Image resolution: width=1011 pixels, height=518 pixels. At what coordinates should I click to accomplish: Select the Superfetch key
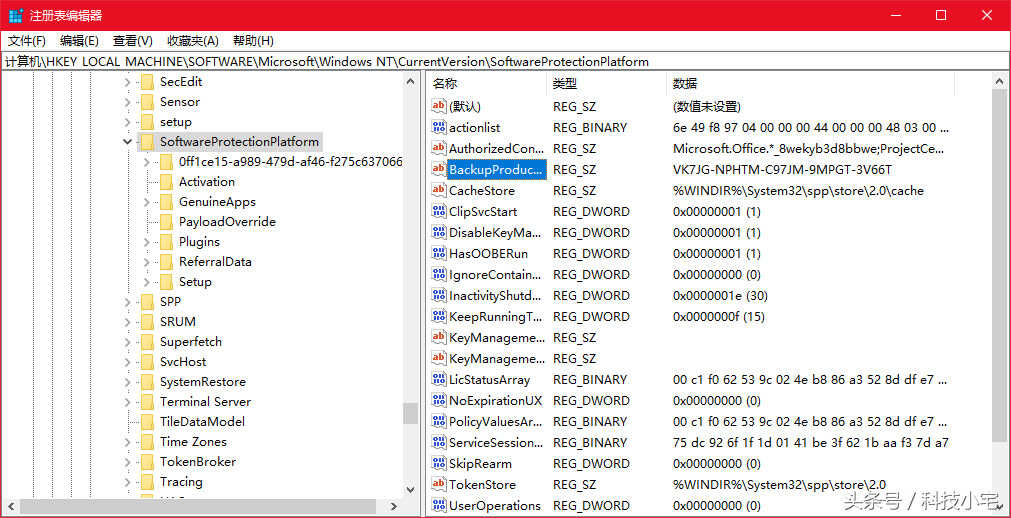(191, 342)
